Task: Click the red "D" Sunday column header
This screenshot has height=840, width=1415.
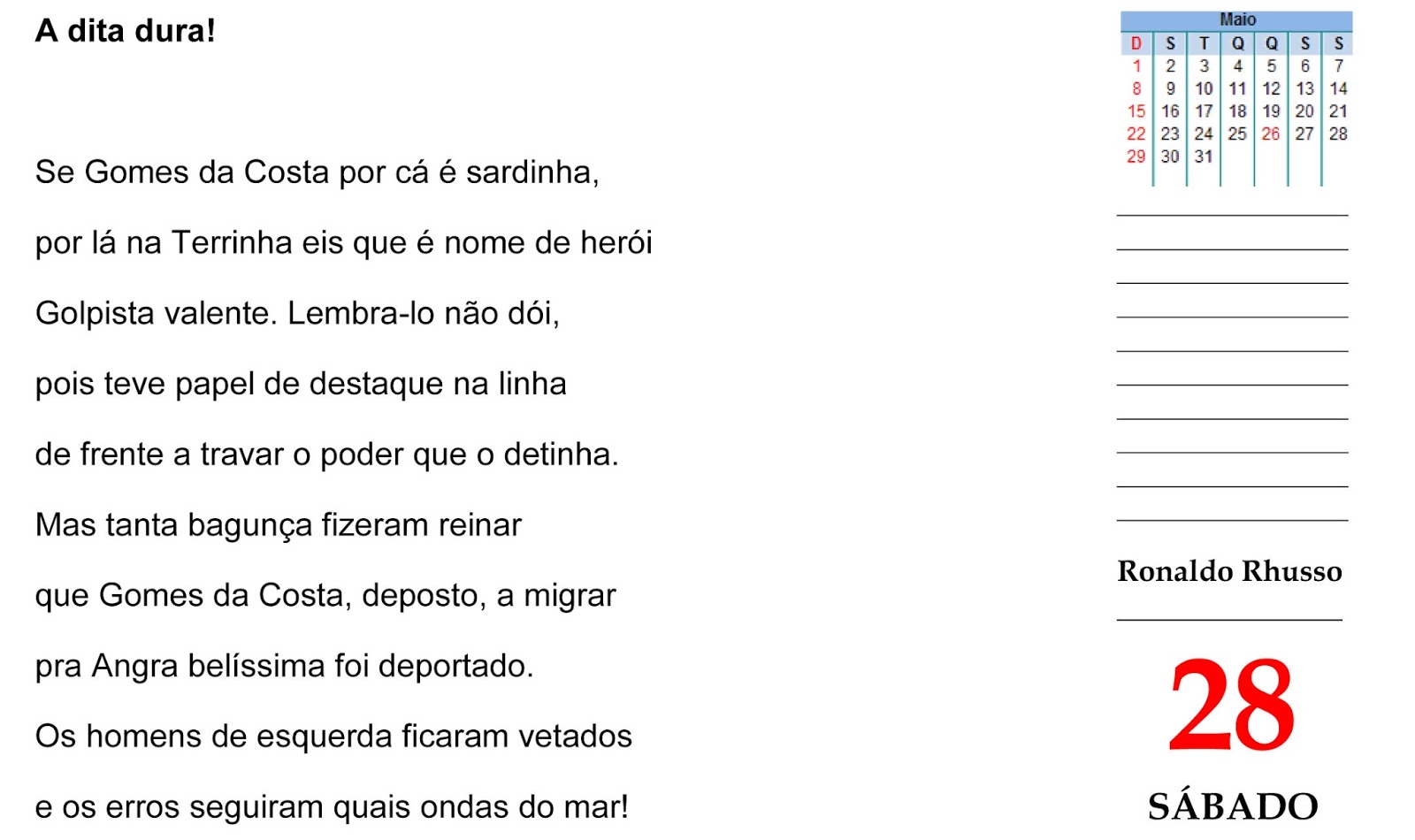Action: click(x=1136, y=43)
